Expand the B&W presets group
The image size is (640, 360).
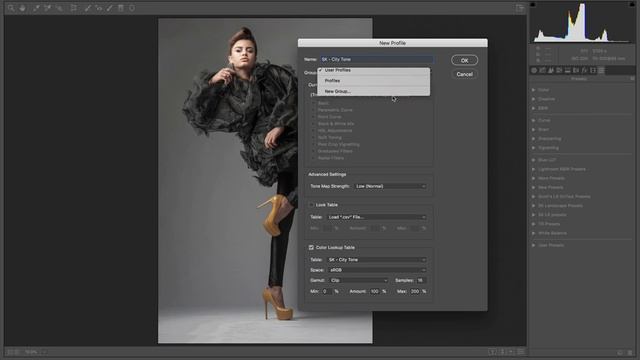[533, 108]
